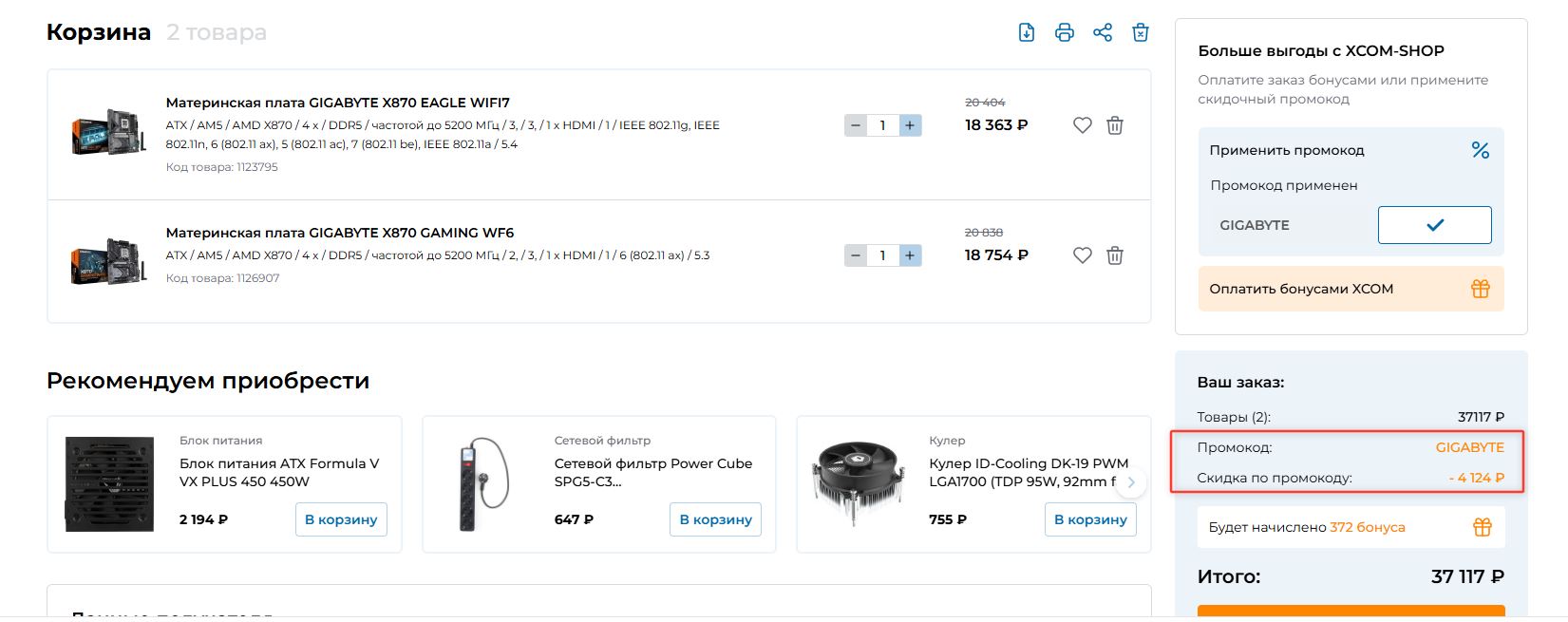Image resolution: width=1568 pixels, height=622 pixels.
Task: Delete X870 EAGLE WIFI7 from cart
Action: (1115, 125)
